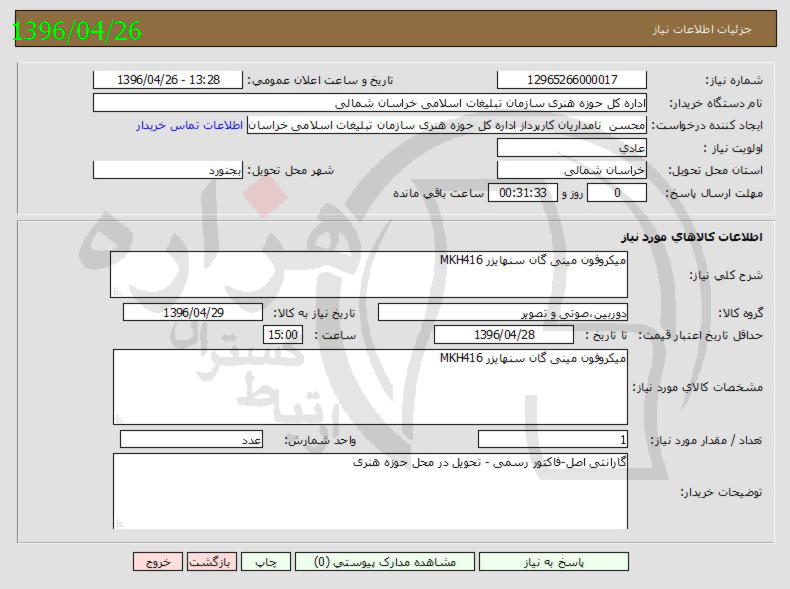Click the announcement date field 1396/04/26 - 13:28
Viewport: 790px width, 589px height.
coord(168,80)
